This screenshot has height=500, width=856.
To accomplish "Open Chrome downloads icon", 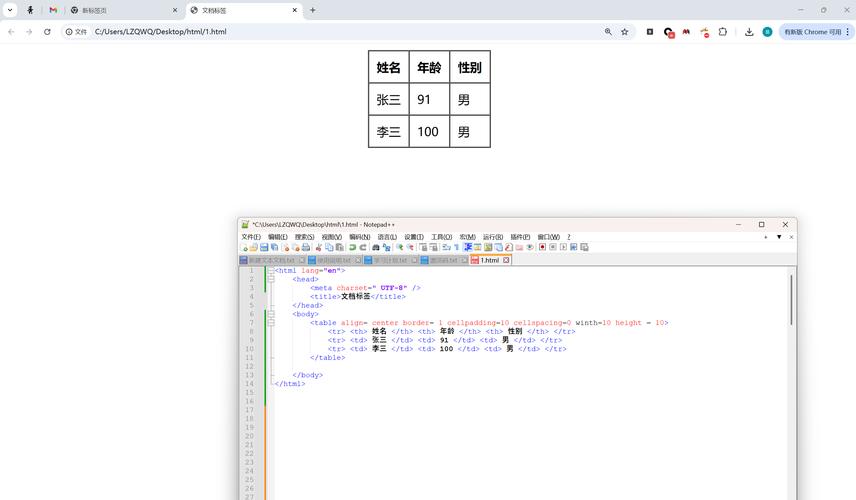I will pyautogui.click(x=749, y=32).
